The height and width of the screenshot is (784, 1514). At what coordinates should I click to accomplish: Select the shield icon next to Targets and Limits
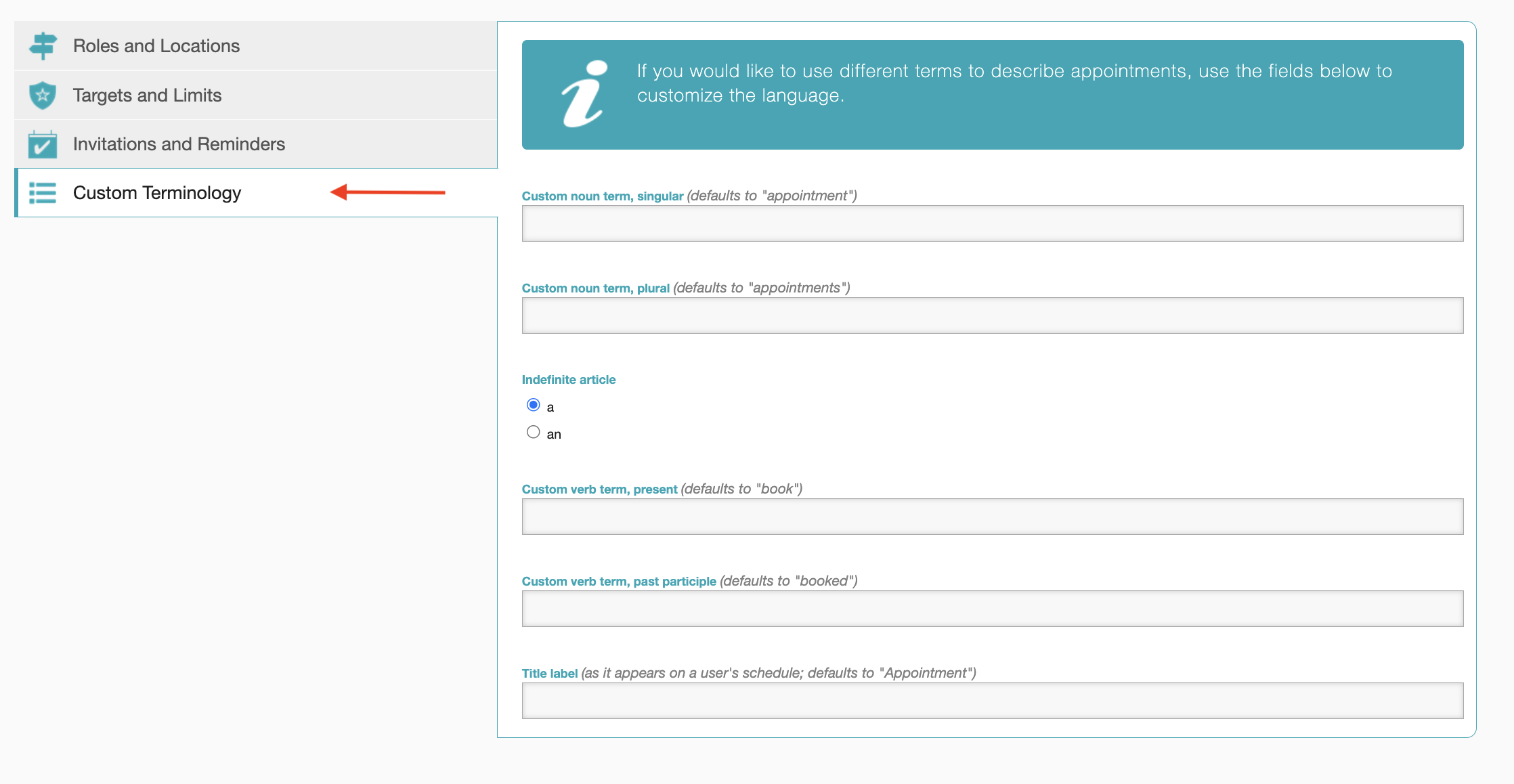click(x=43, y=95)
